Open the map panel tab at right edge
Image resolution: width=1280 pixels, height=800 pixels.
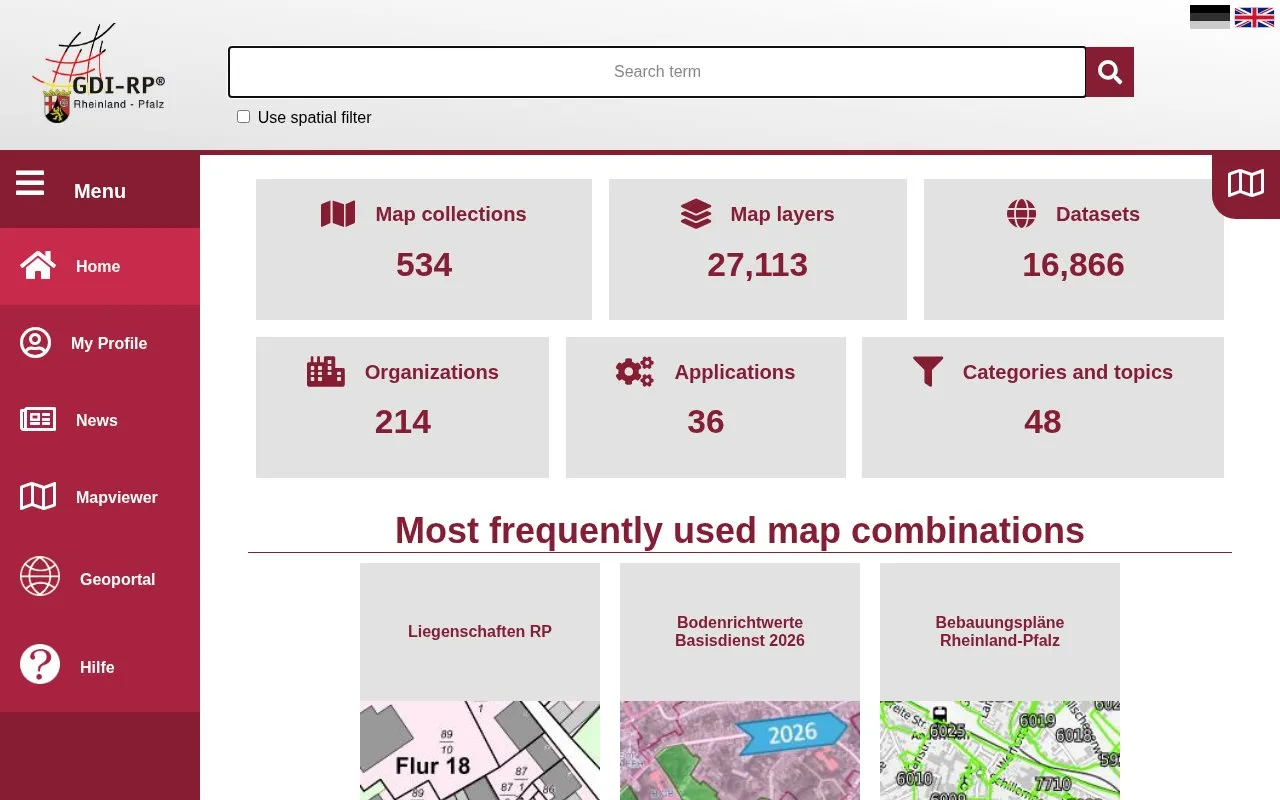pyautogui.click(x=1246, y=184)
